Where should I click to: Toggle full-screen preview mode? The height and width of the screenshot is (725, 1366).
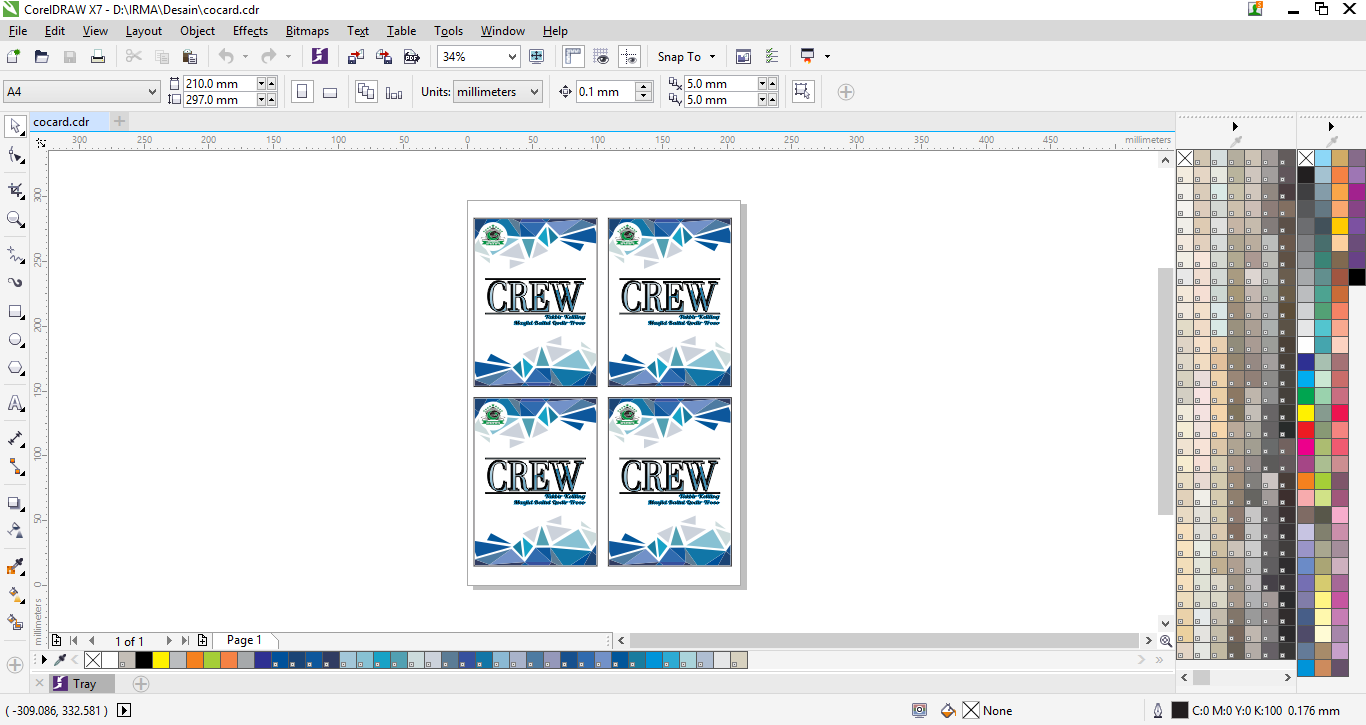pyautogui.click(x=537, y=56)
